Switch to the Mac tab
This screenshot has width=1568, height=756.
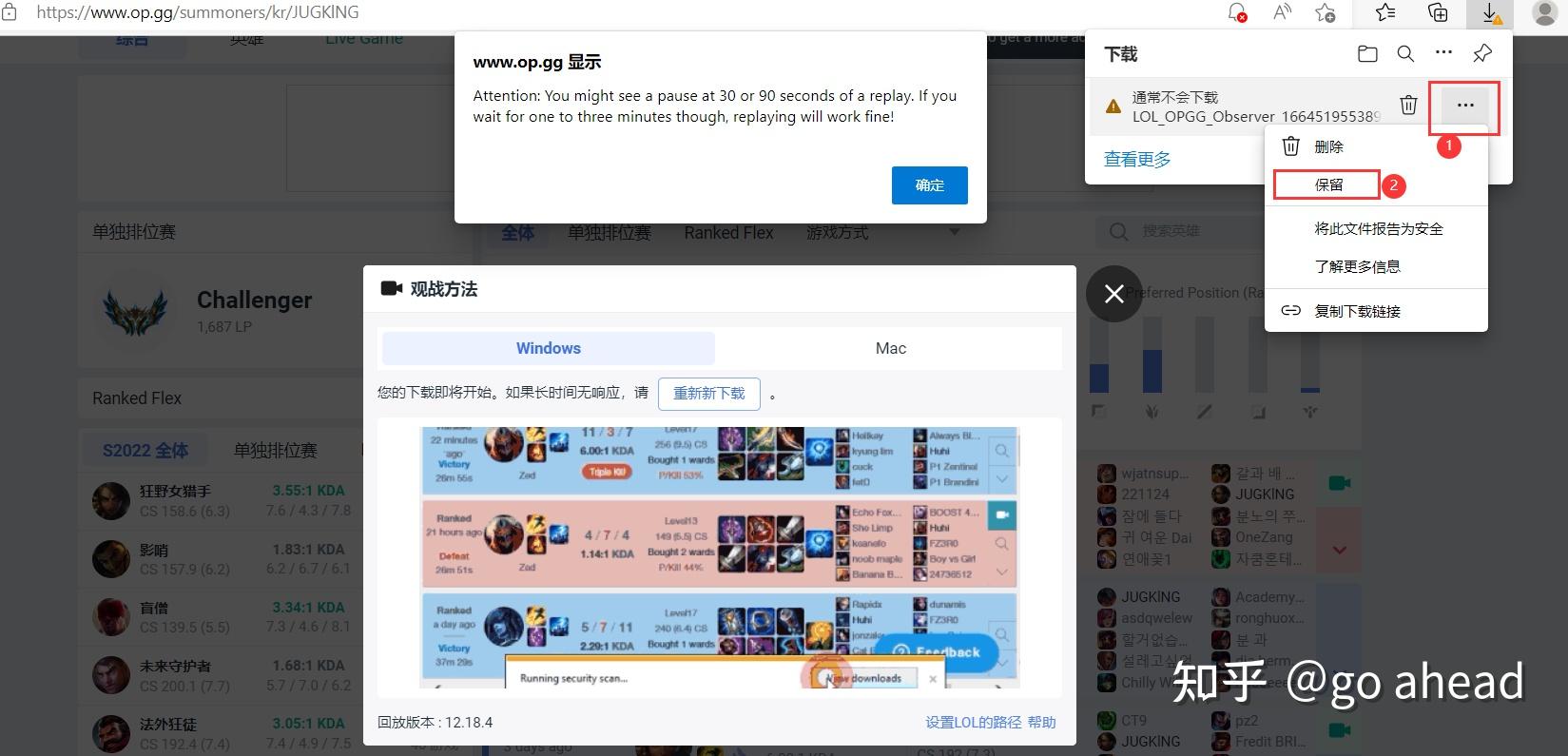point(890,348)
